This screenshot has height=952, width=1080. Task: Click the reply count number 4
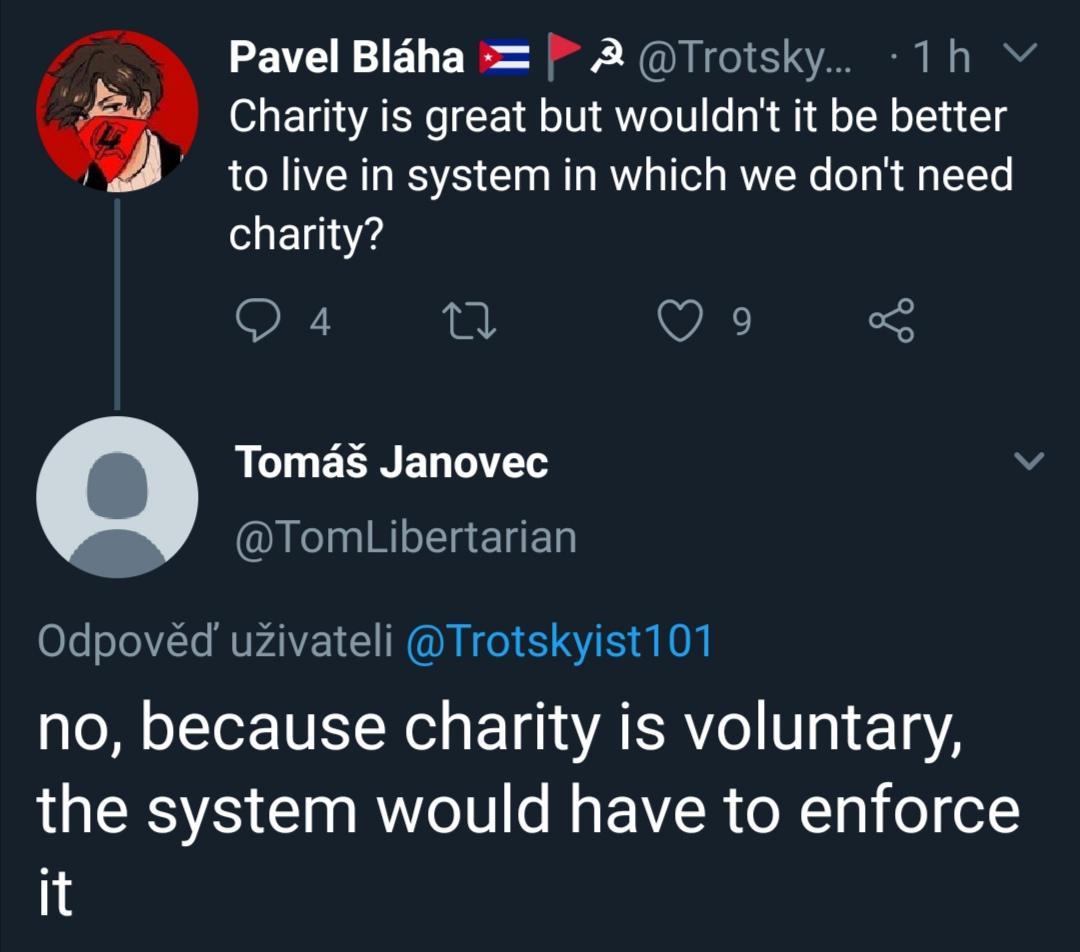(319, 322)
